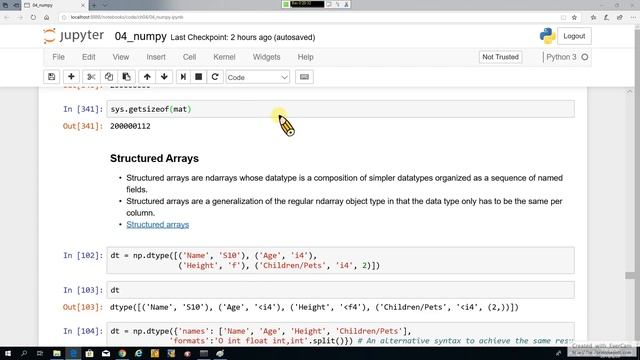Click the In [341]: prompt label
Screen dimensions: 640x360
[x=83, y=109]
